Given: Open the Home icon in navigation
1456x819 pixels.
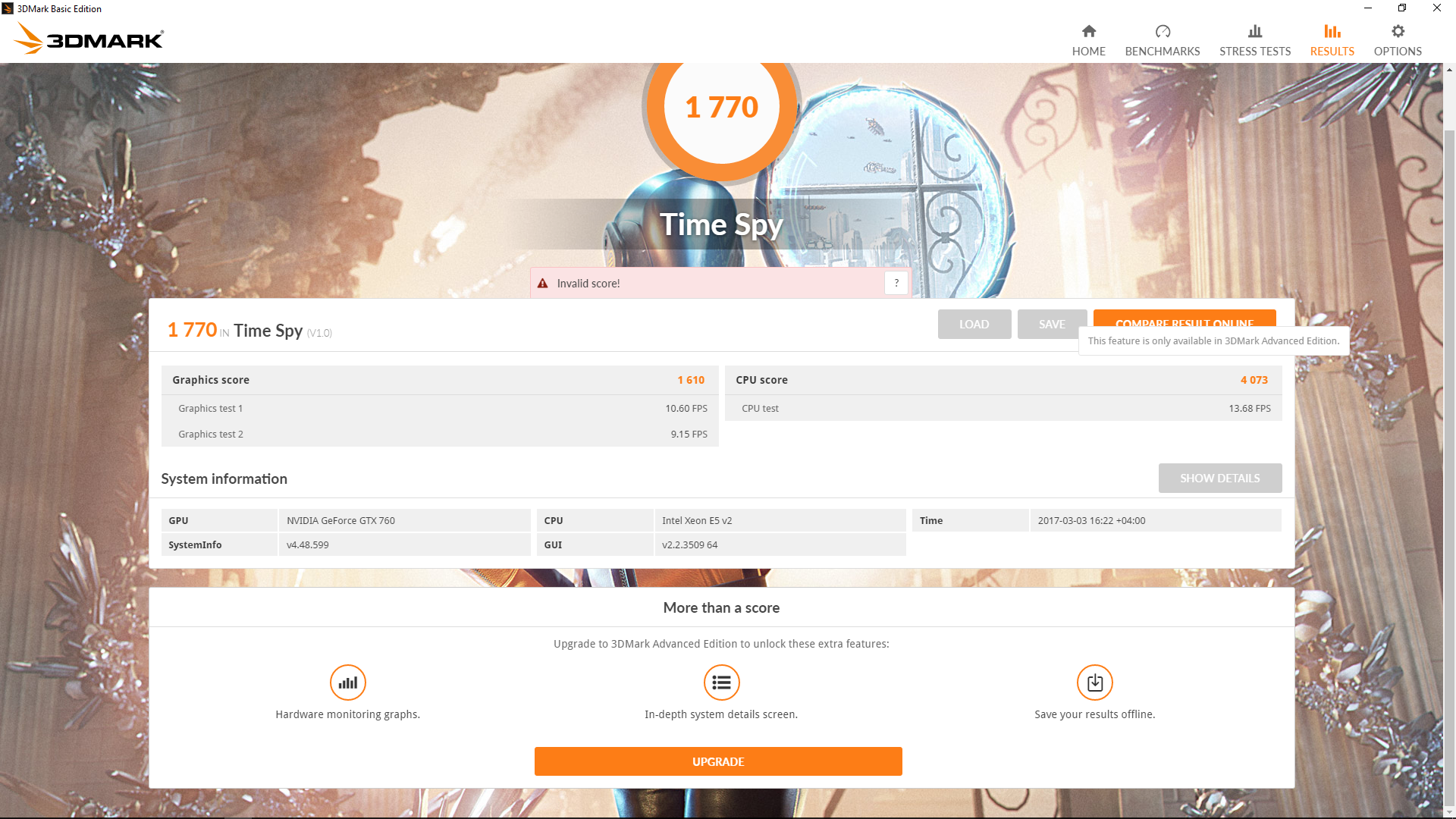Looking at the screenshot, I should (1089, 31).
